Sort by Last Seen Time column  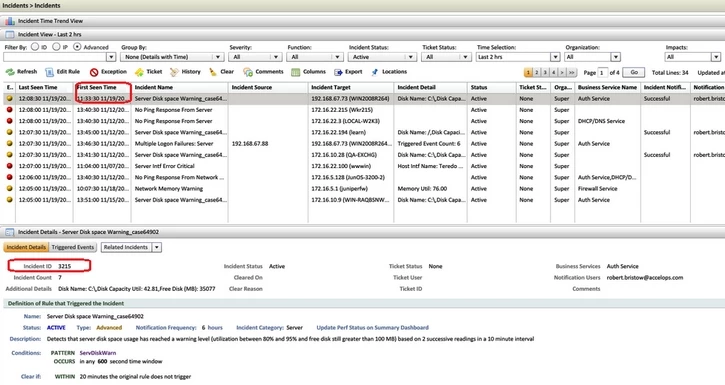coord(44,87)
